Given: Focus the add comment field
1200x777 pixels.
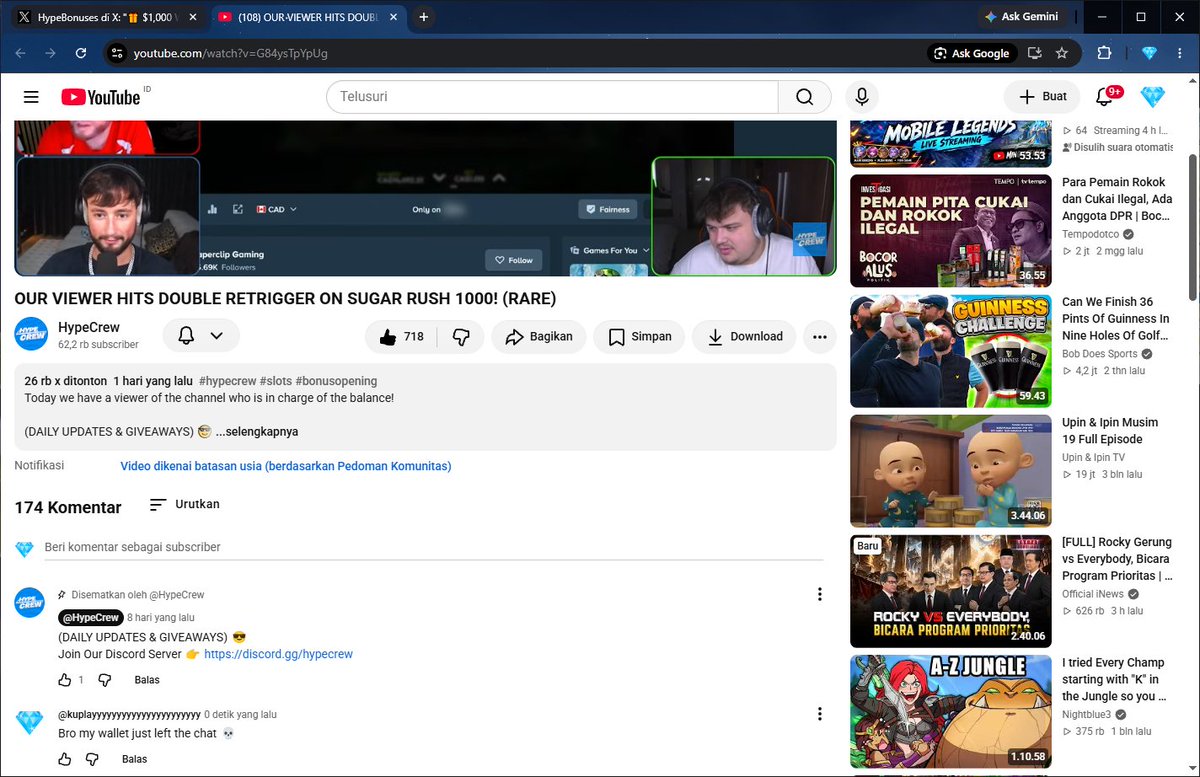Looking at the screenshot, I should pyautogui.click(x=434, y=547).
